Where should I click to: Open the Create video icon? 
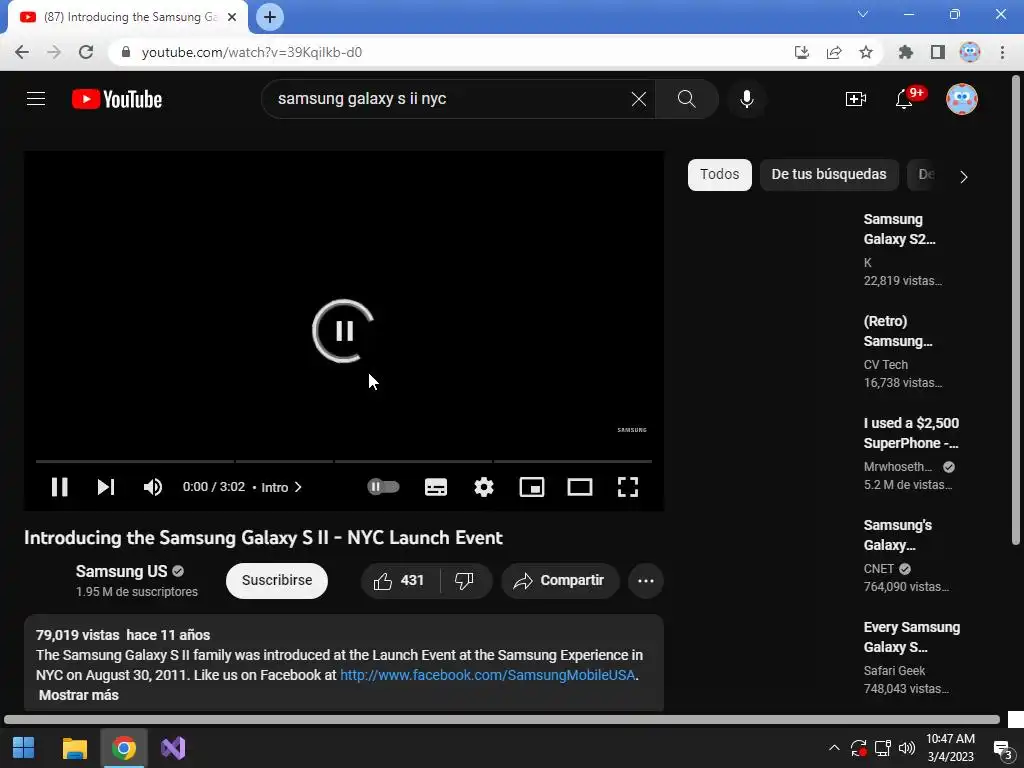856,99
